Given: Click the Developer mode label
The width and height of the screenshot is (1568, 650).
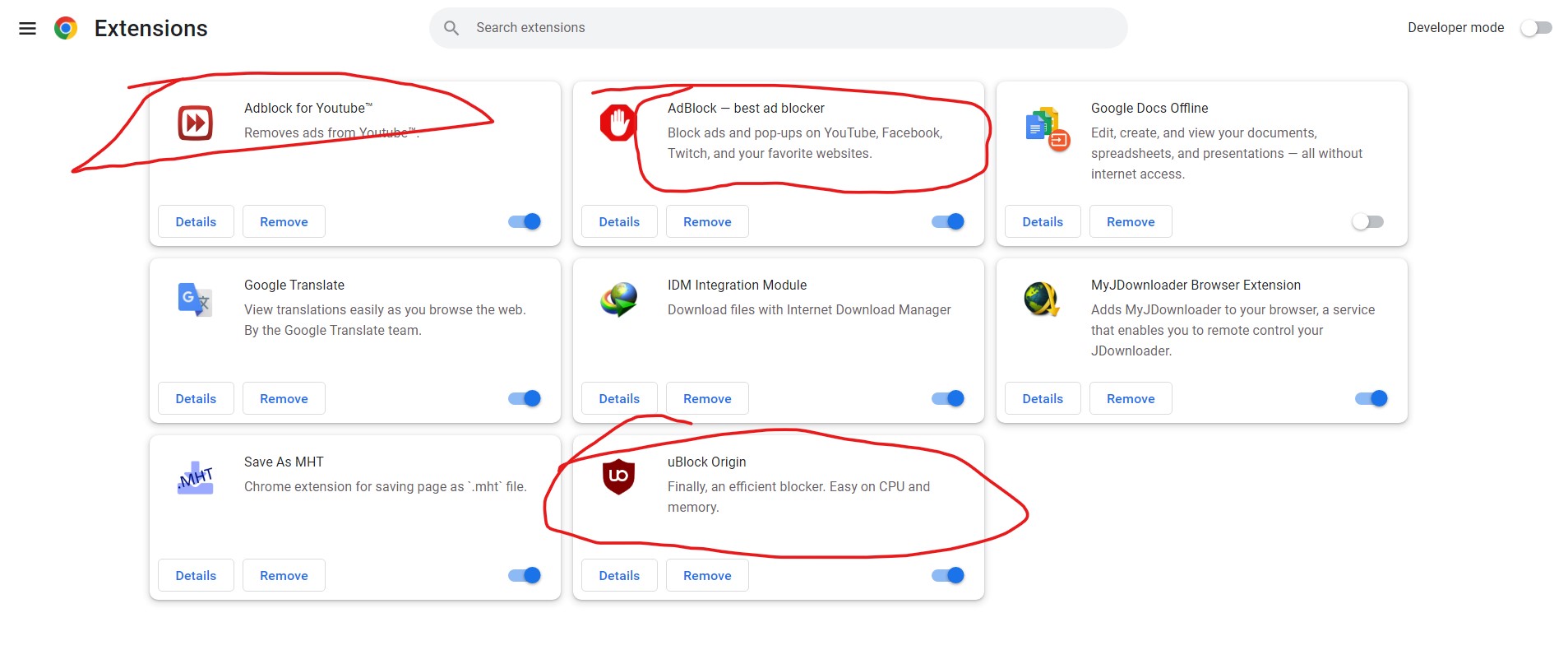Looking at the screenshot, I should click(x=1455, y=28).
